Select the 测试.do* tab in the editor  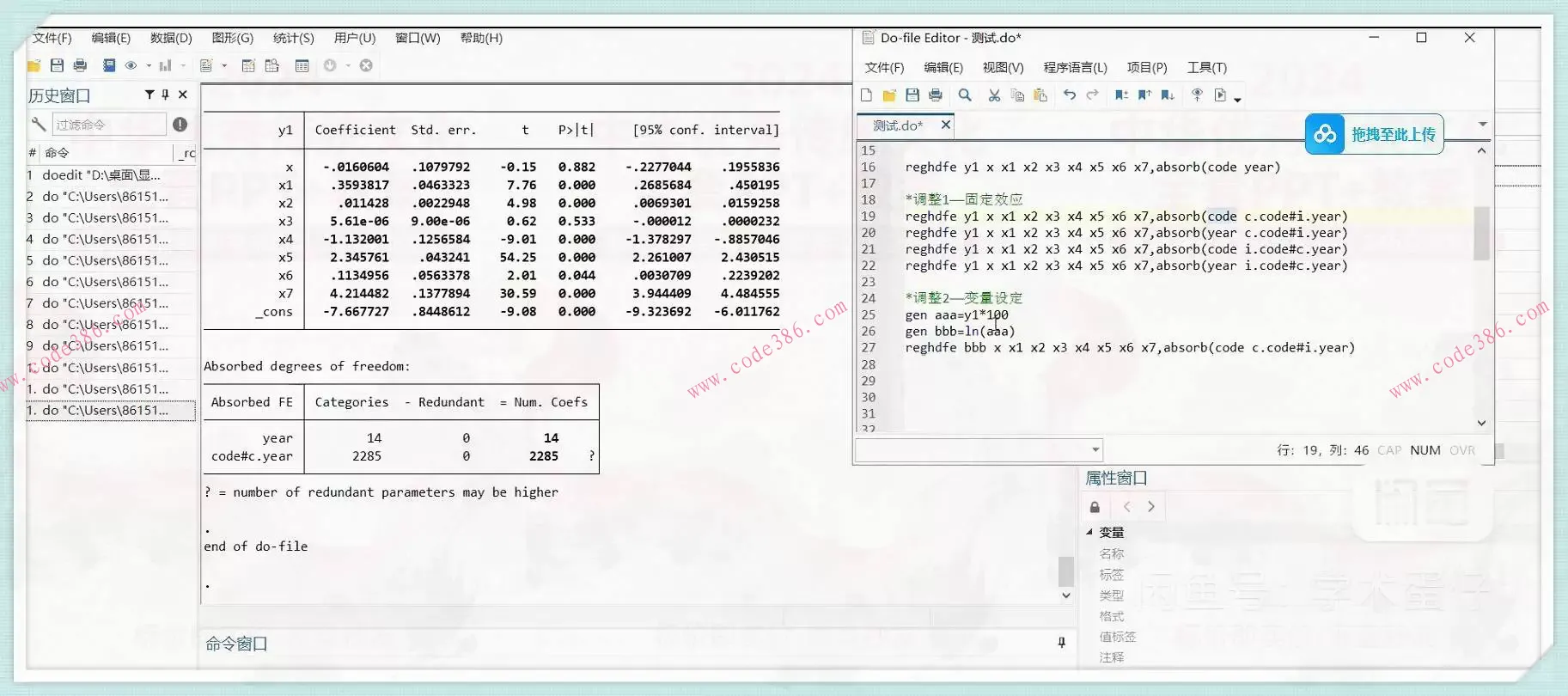coord(898,125)
